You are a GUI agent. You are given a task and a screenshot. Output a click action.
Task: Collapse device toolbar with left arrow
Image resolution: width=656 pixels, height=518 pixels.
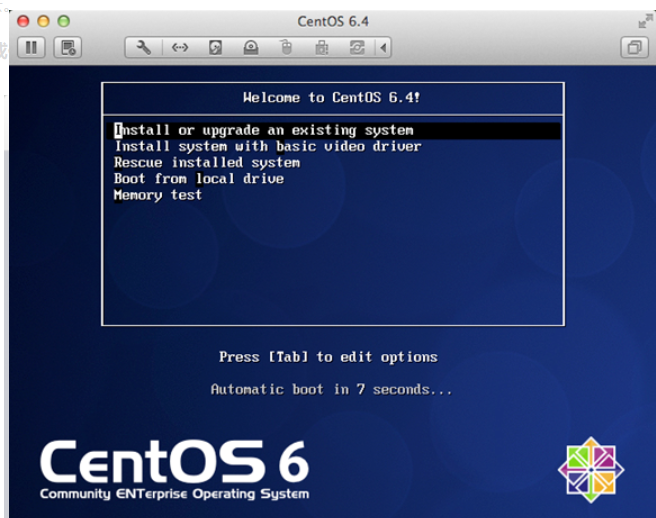coord(383,47)
